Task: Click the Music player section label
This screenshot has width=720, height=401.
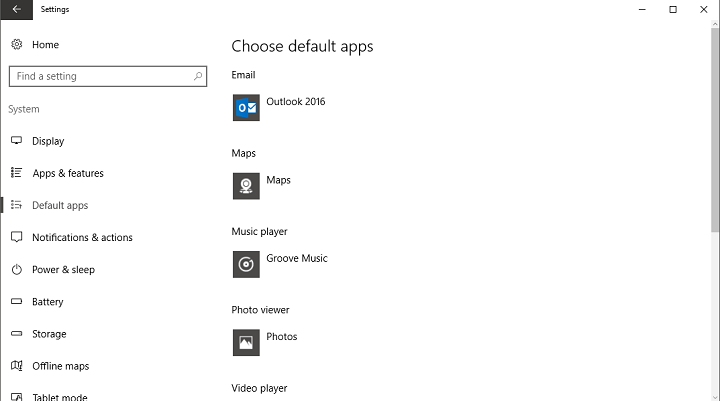Action: [259, 232]
